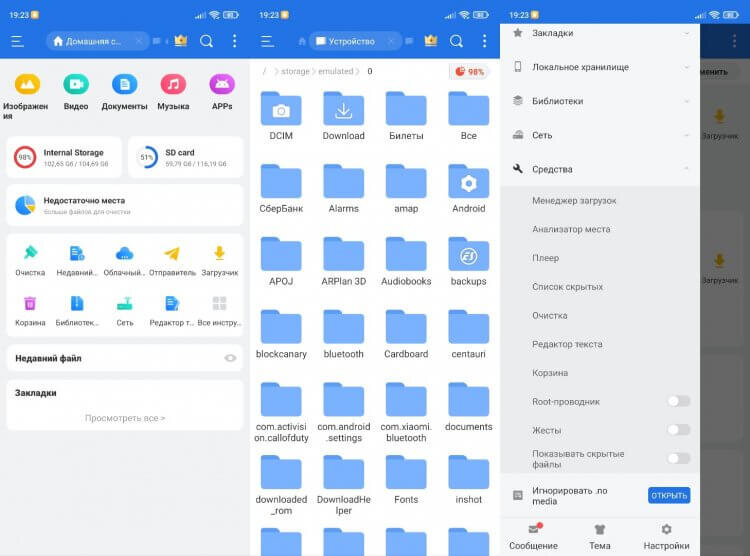Image resolution: width=750 pixels, height=556 pixels.
Task: Open the Internal Storage card
Action: [64, 157]
